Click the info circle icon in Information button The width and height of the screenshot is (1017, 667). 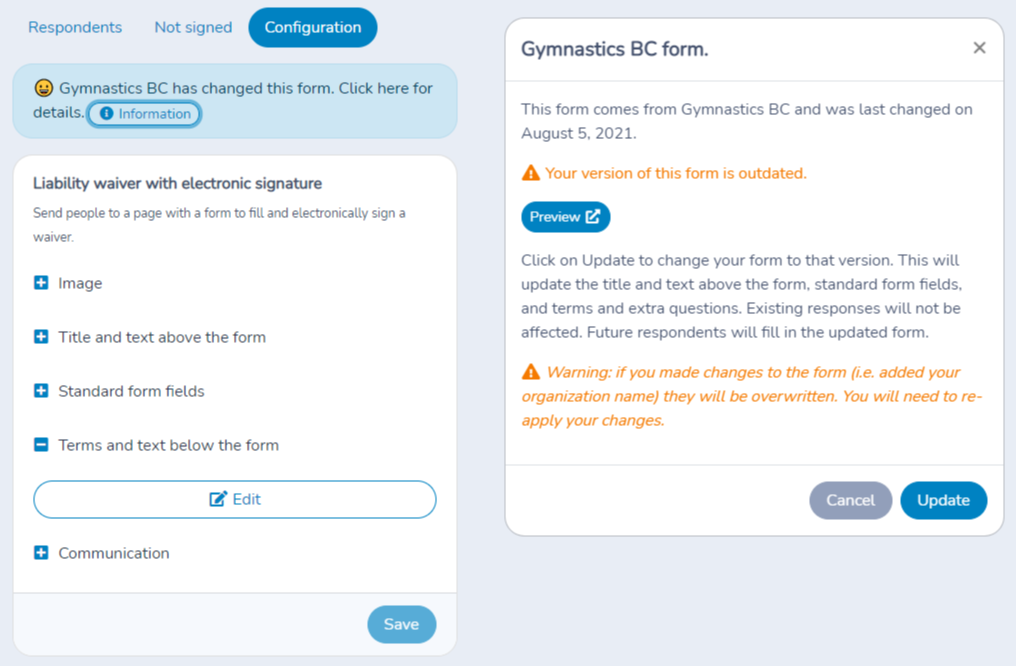pos(106,114)
